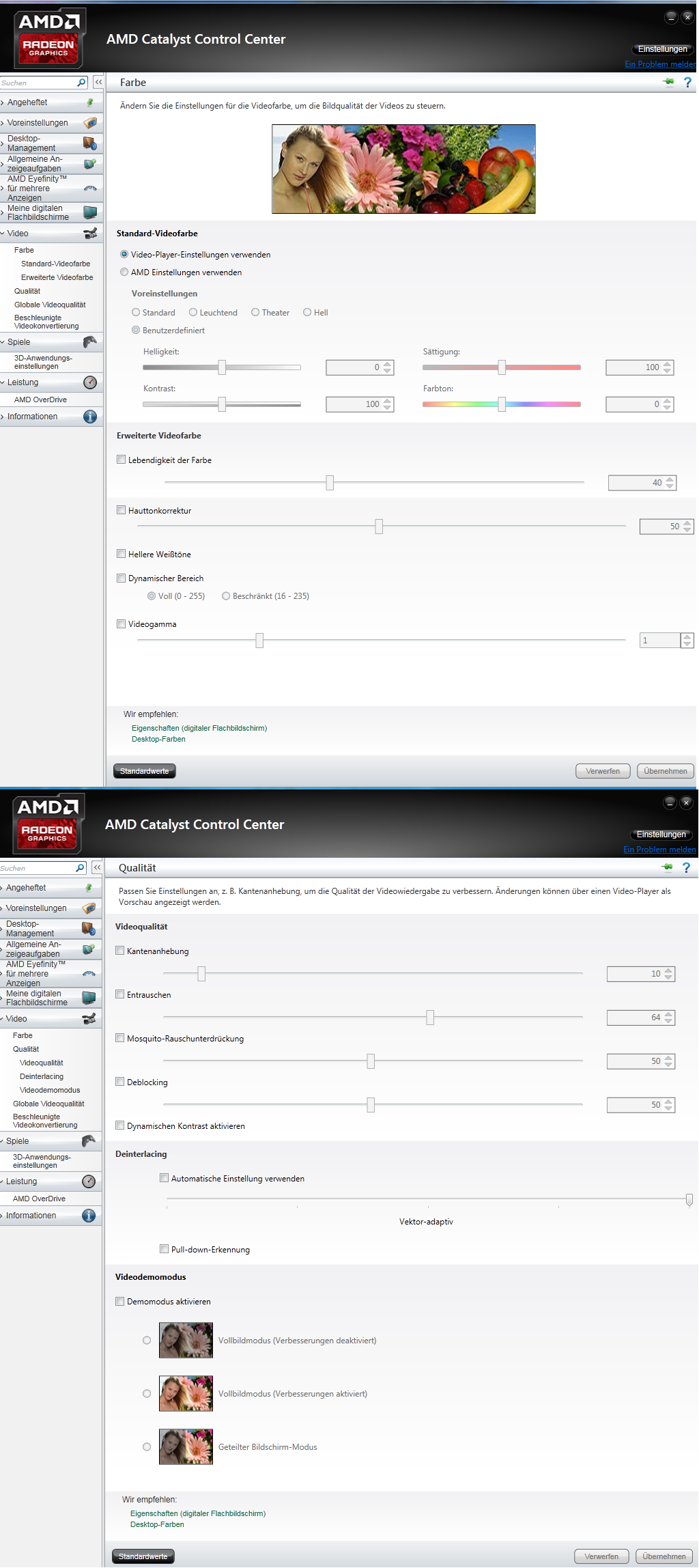Click the Video camera icon in the Qualität window sidebar
This screenshot has width=699, height=1568.
88,1019
